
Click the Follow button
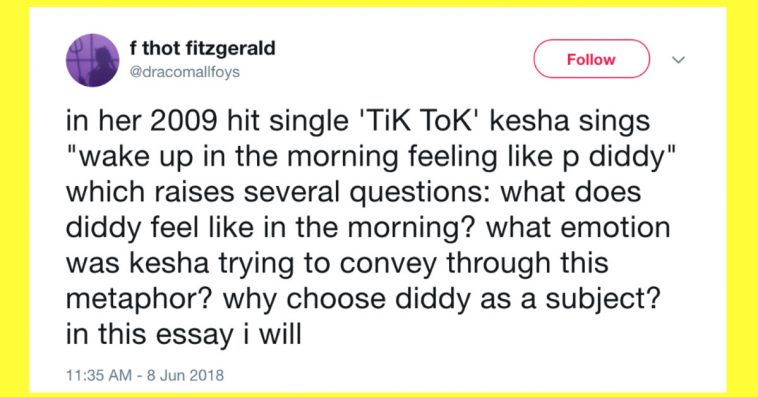(x=591, y=59)
